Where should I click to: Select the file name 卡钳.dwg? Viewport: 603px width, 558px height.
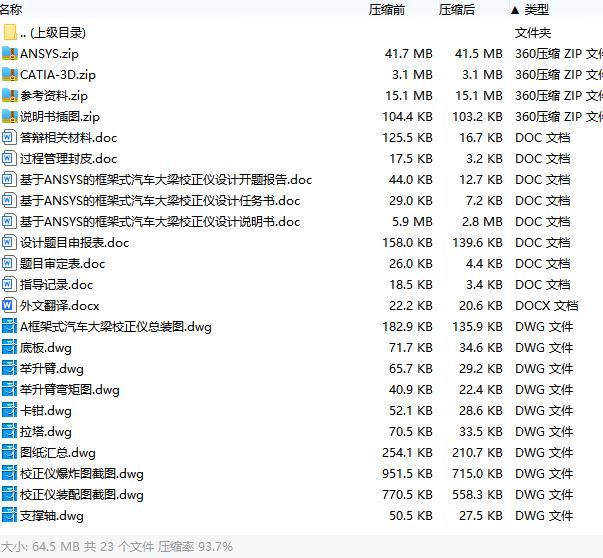pyautogui.click(x=46, y=411)
